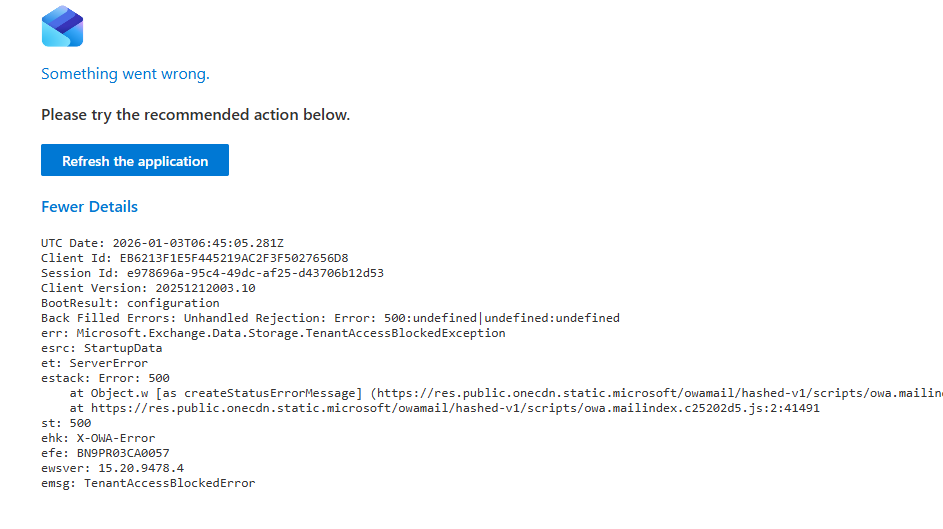This screenshot has width=943, height=529.
Task: Click the Session Id line
Action: [212, 273]
